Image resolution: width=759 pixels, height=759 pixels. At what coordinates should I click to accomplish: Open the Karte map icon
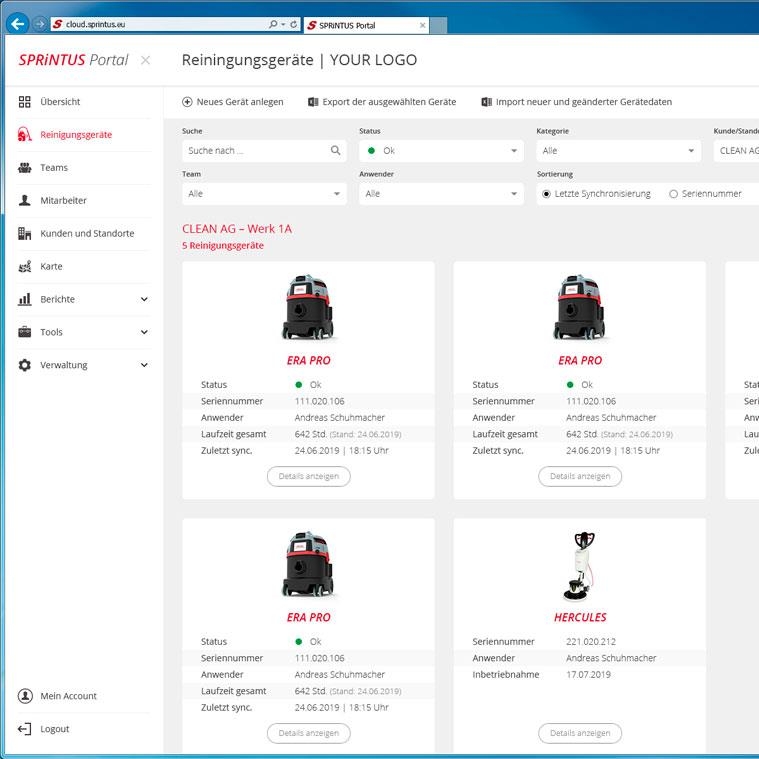tap(24, 266)
